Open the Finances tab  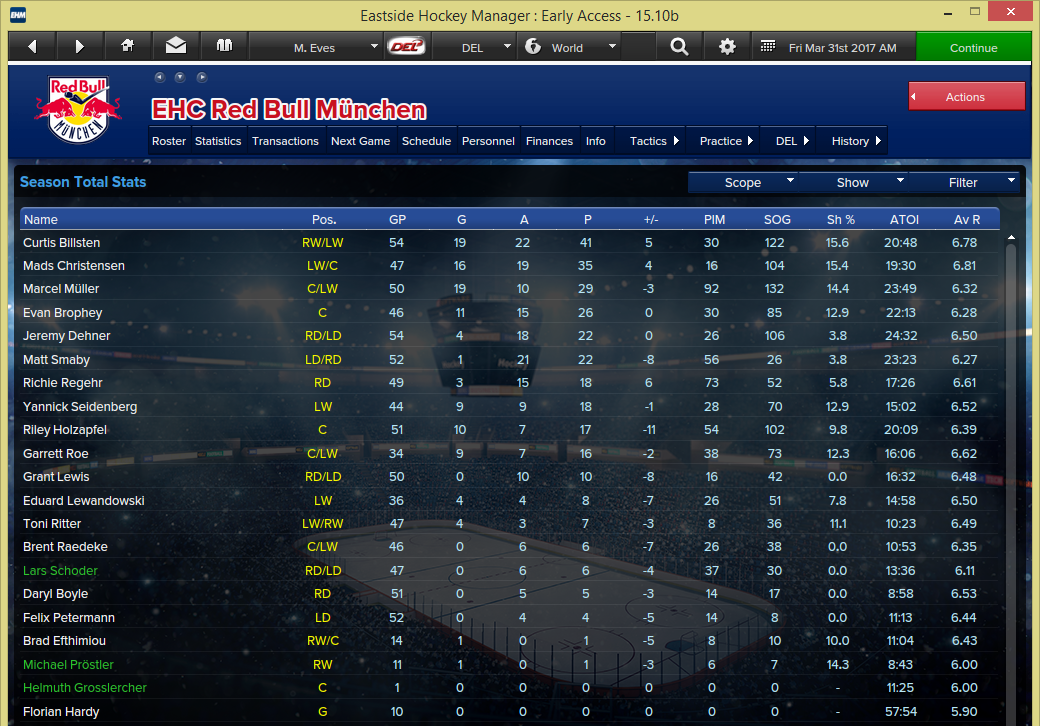click(x=549, y=141)
